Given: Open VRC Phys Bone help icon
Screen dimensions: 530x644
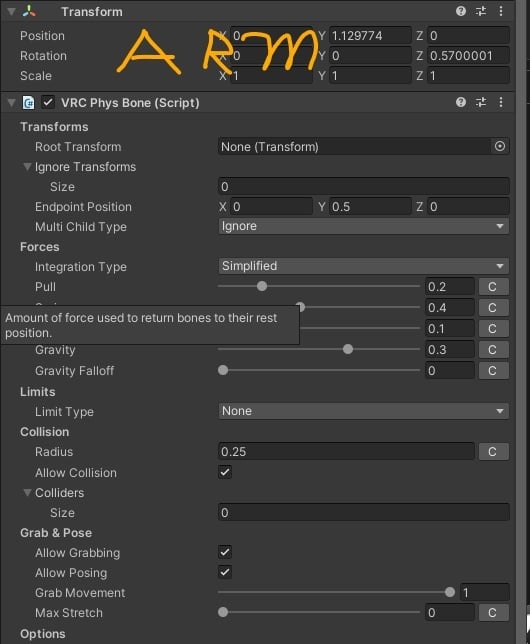Looking at the screenshot, I should coord(461,102).
